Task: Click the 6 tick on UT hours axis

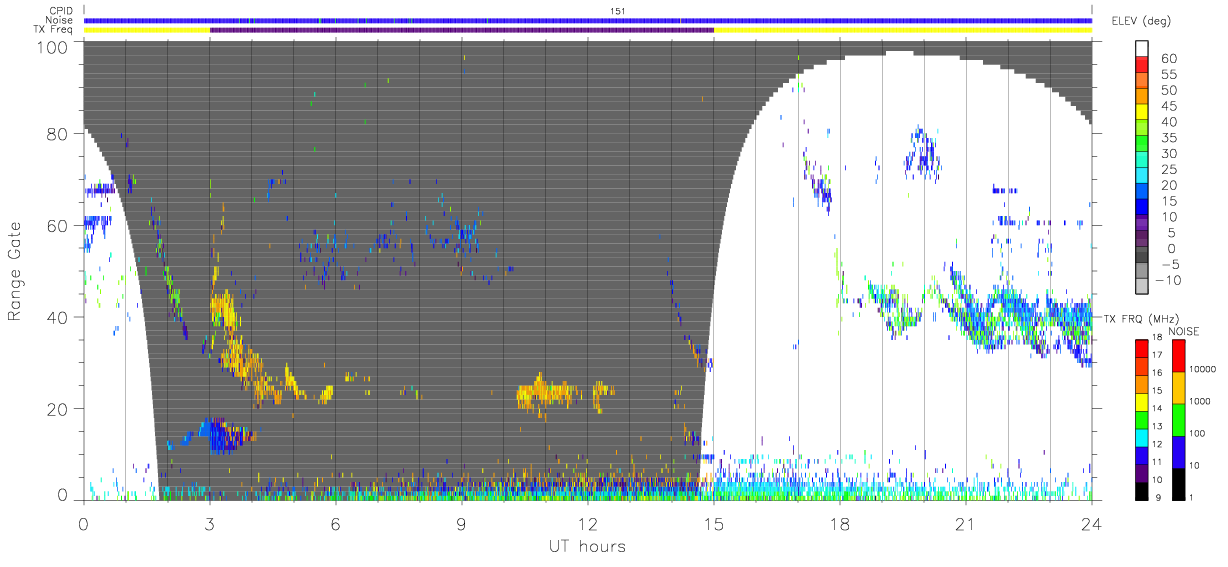Action: pyautogui.click(x=335, y=523)
